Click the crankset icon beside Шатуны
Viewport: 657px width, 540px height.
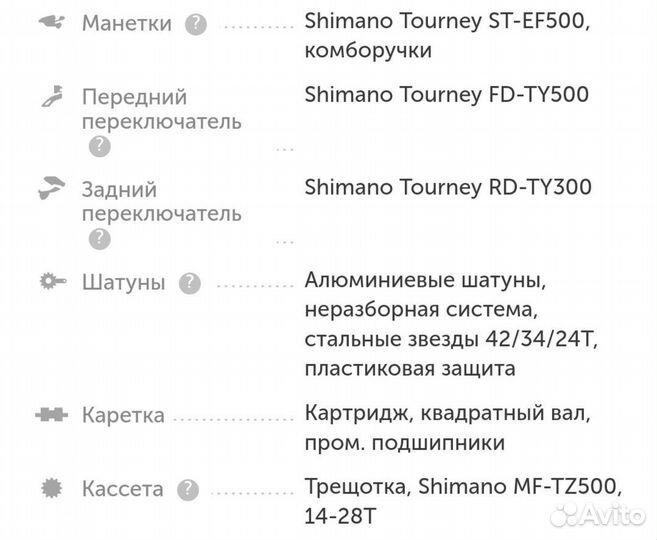point(49,282)
